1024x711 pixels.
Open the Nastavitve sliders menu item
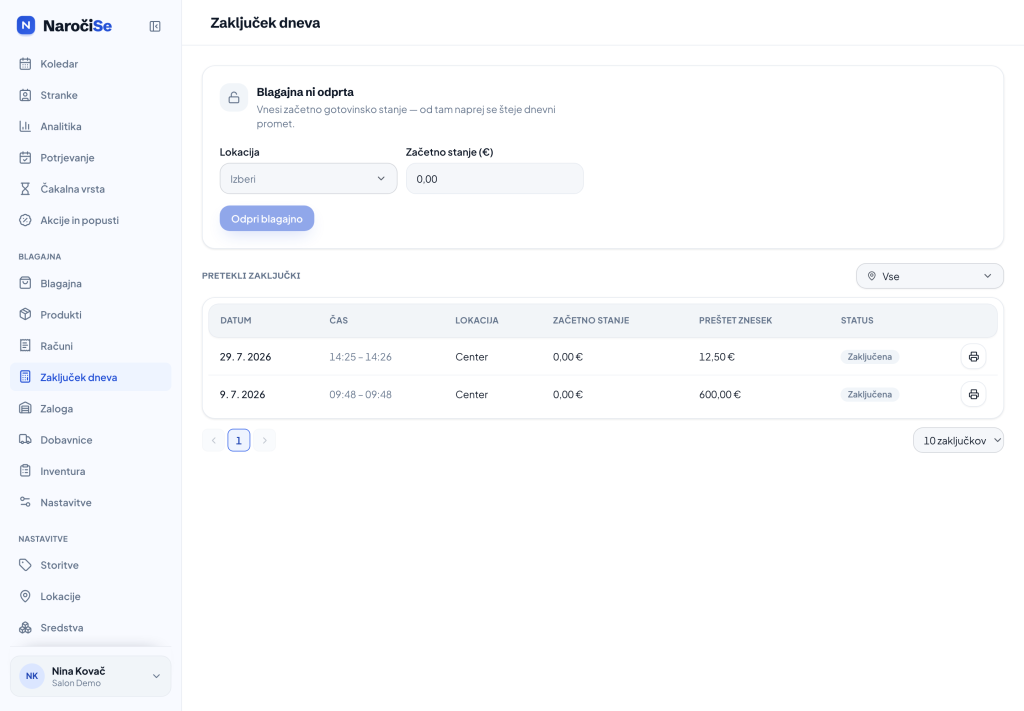pyautogui.click(x=91, y=503)
